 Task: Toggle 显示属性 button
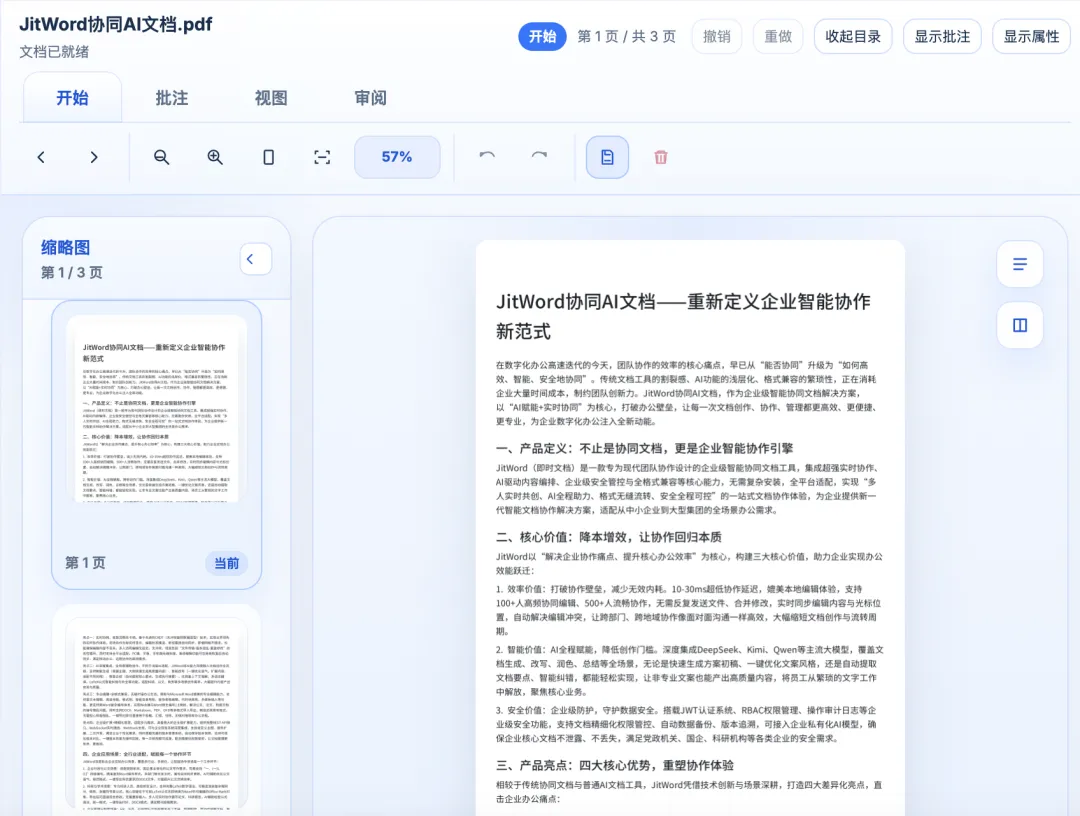[1031, 36]
